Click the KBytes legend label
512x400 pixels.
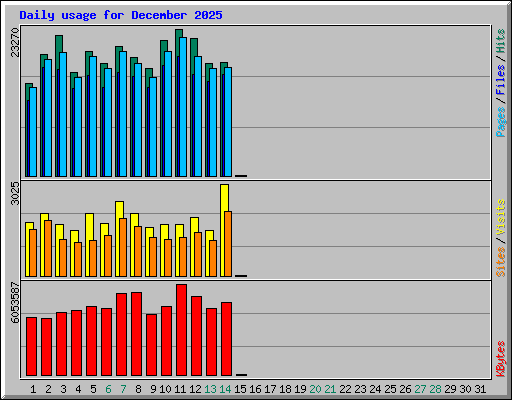[500, 359]
